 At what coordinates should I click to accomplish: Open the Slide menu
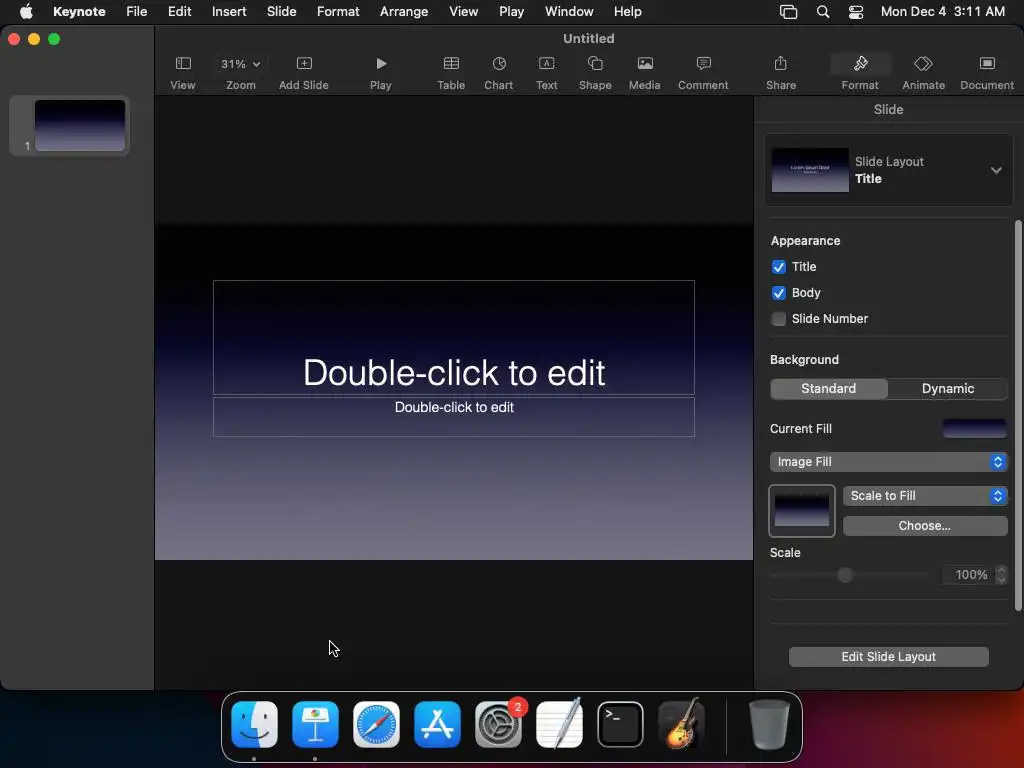tap(281, 12)
